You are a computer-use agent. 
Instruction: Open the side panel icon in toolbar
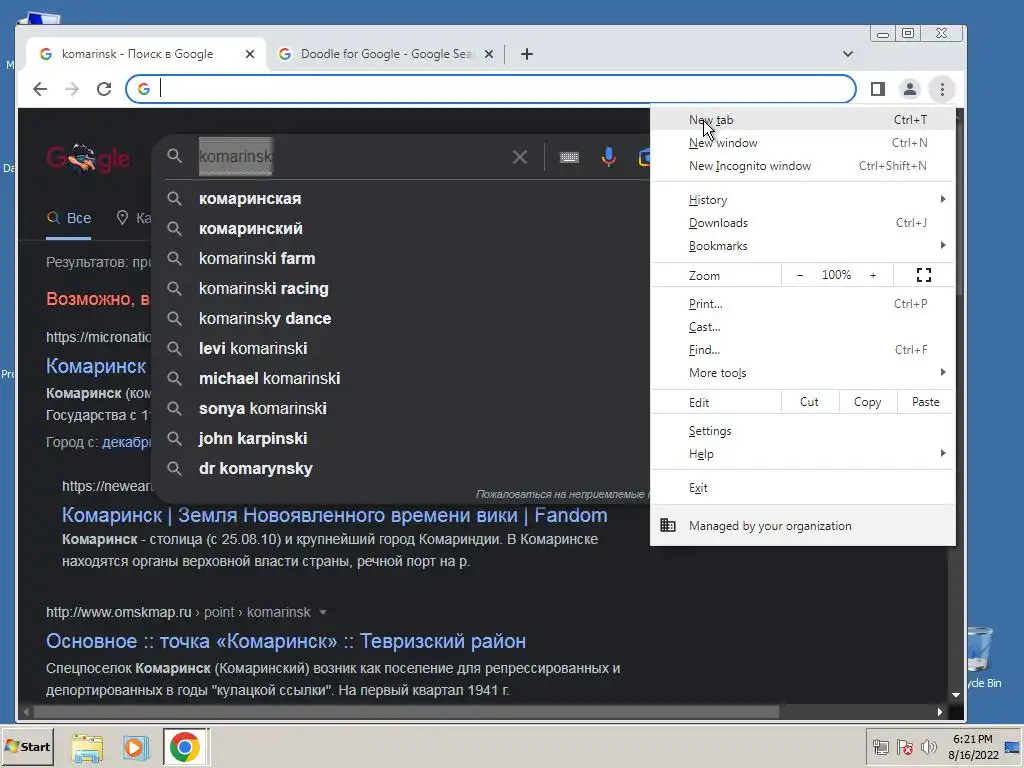click(878, 89)
